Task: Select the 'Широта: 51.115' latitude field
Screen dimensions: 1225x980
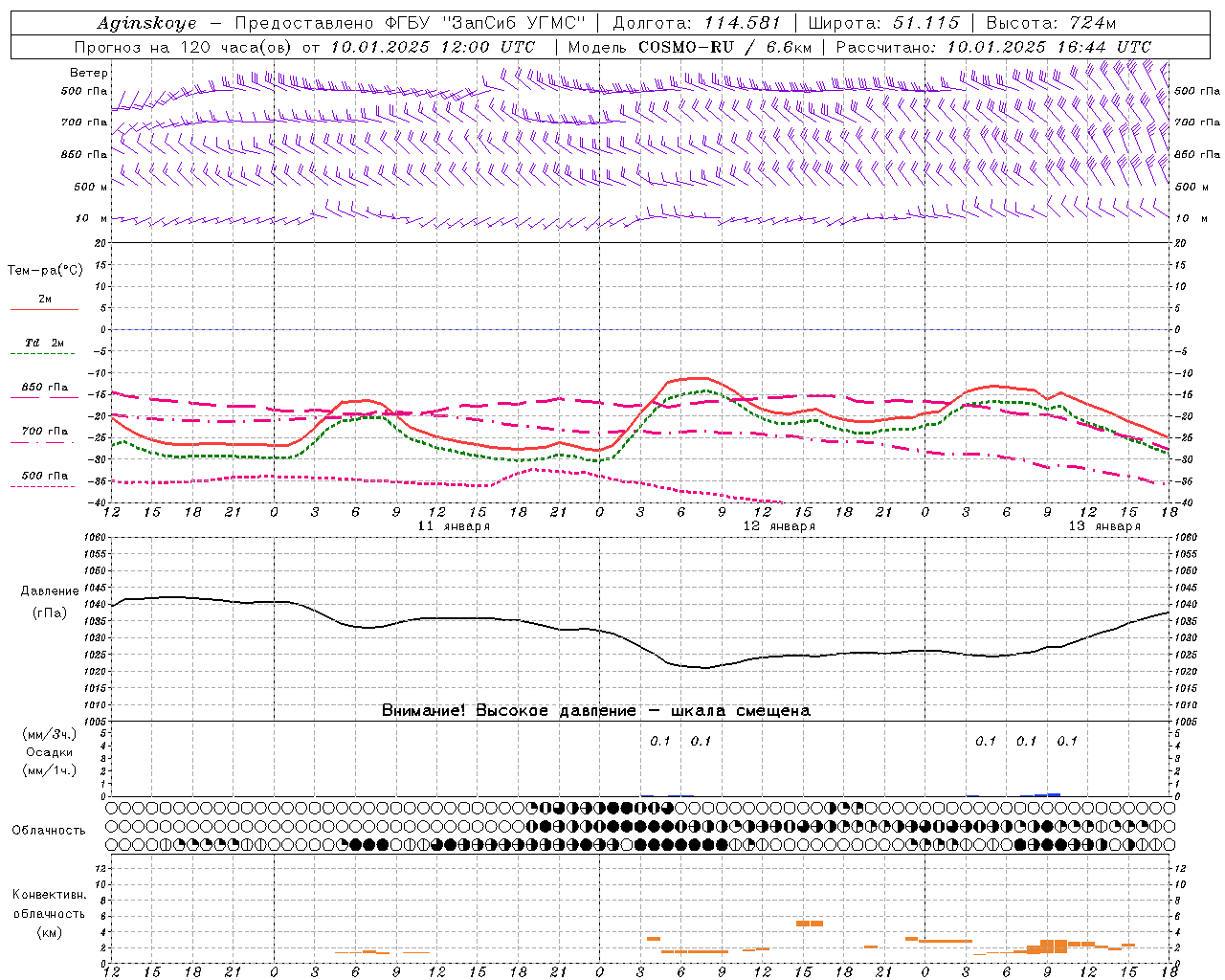Action: [x=883, y=23]
